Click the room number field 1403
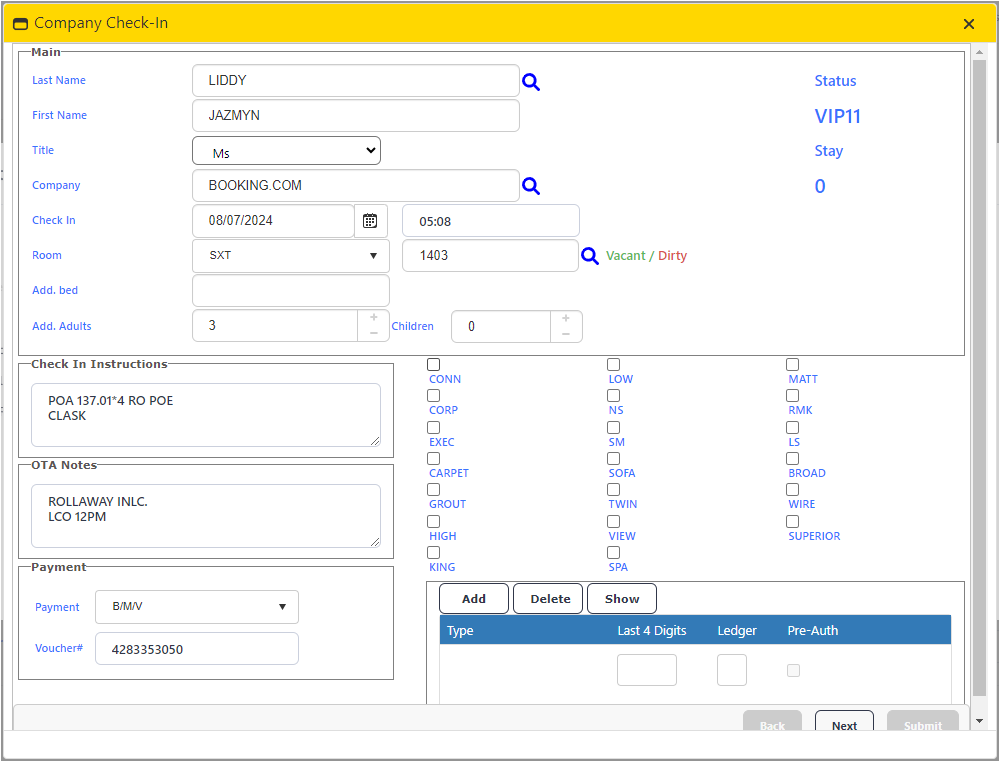The image size is (1000, 762). point(490,256)
